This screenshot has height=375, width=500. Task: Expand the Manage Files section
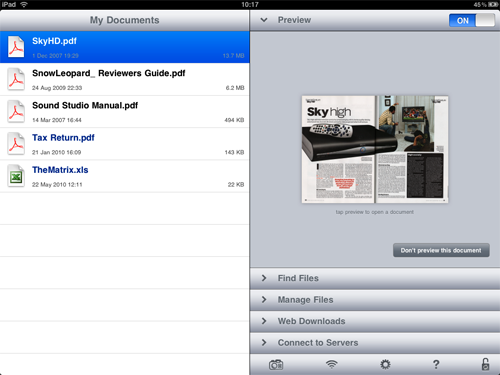pyautogui.click(x=375, y=300)
